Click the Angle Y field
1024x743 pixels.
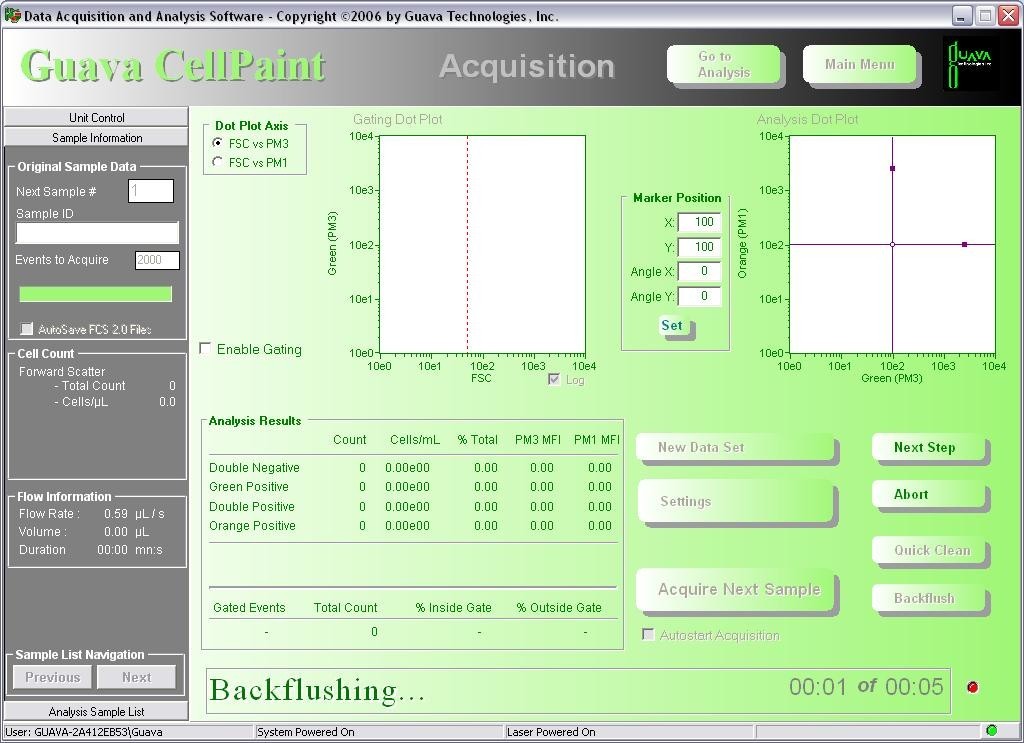[699, 296]
